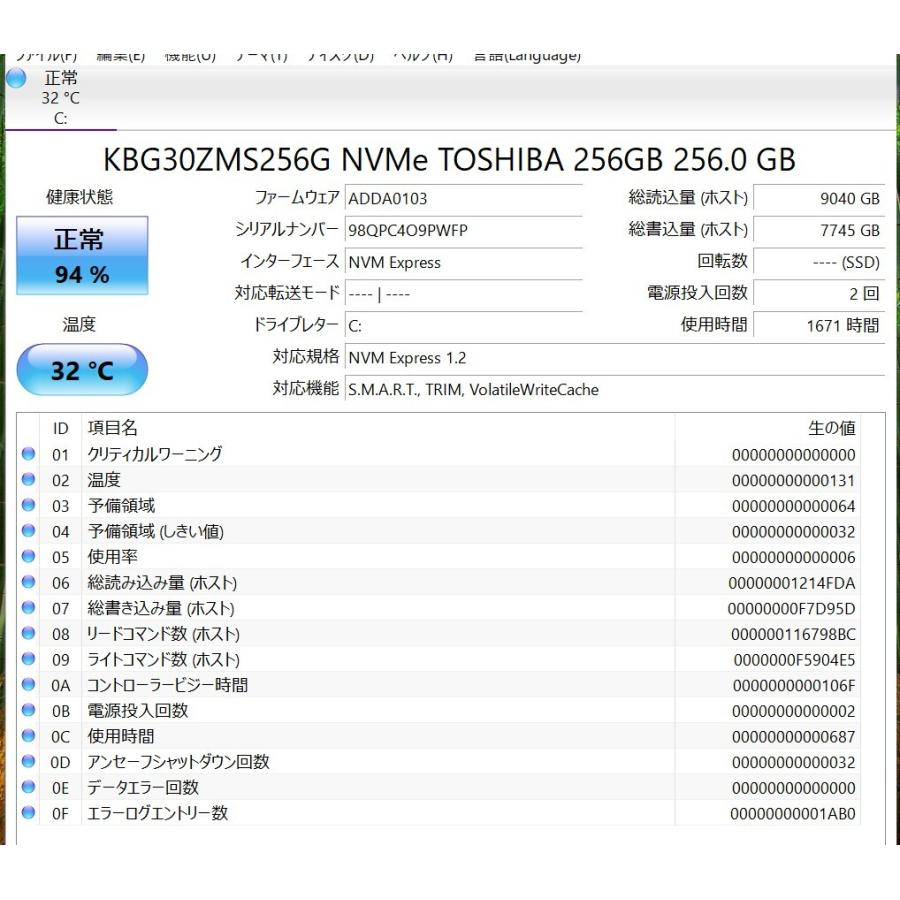The image size is (900, 900).
Task: Click status circle for 総読み込み量 (ホスト) row
Action: click(x=28, y=582)
